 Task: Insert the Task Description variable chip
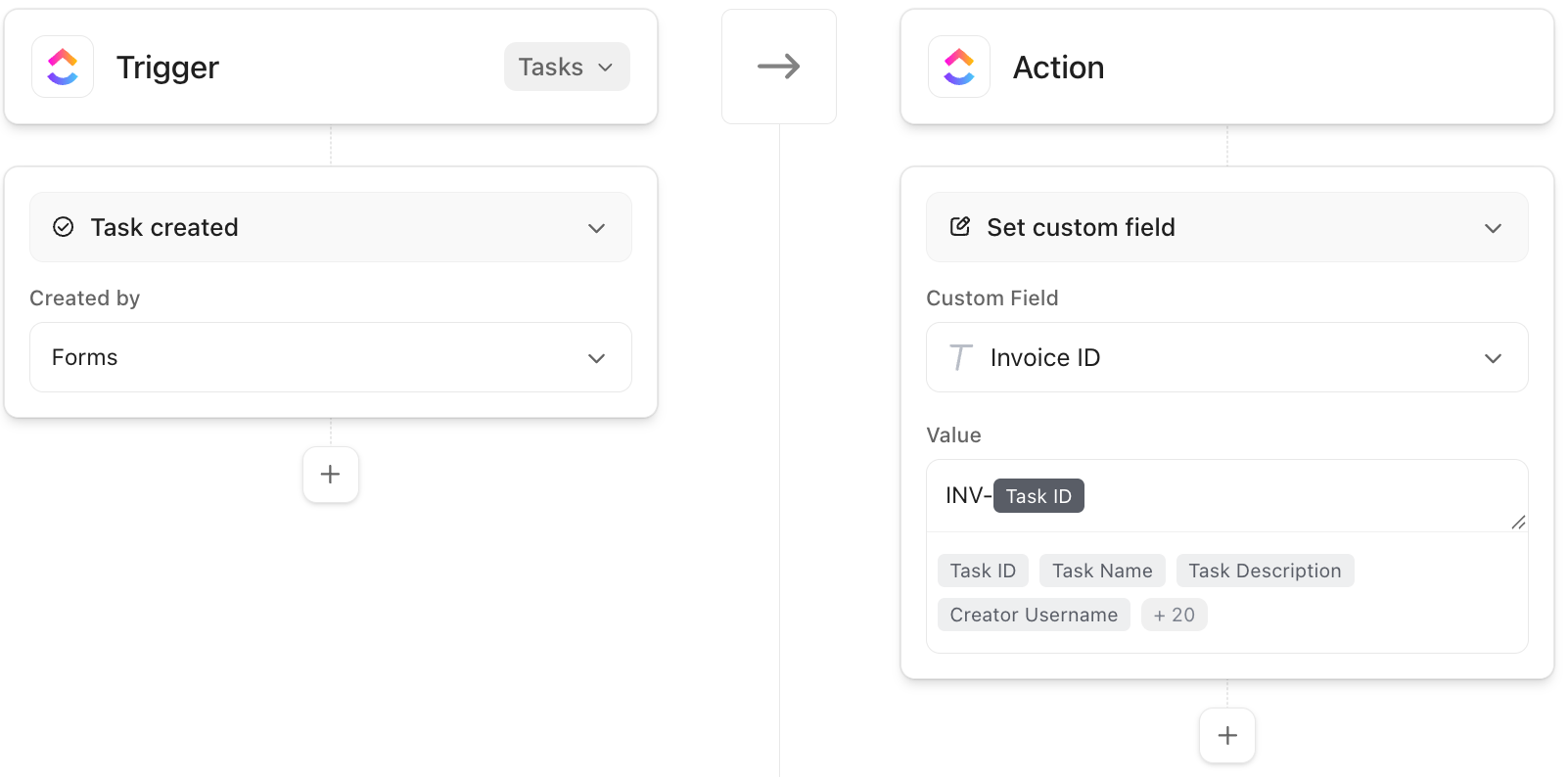point(1265,571)
